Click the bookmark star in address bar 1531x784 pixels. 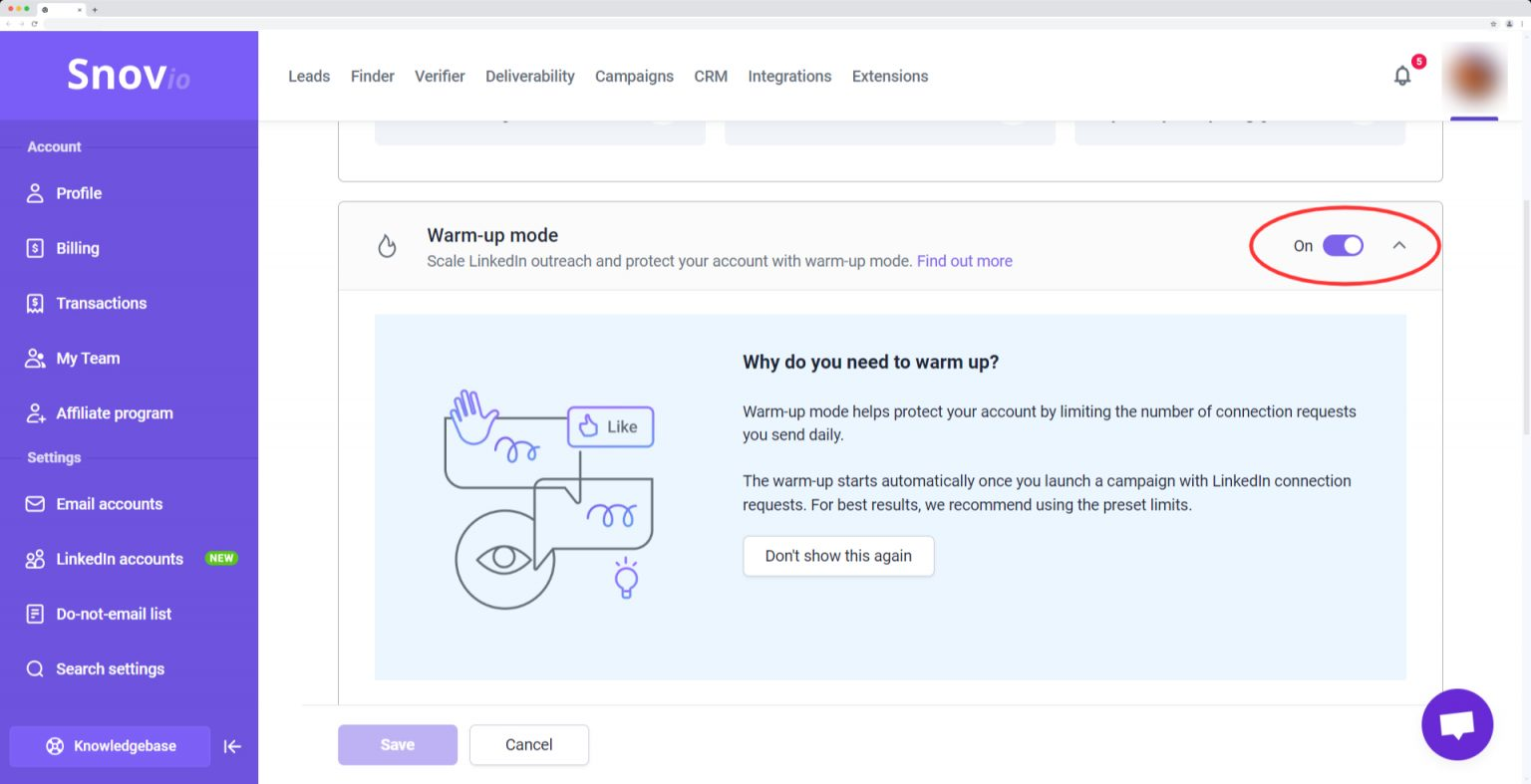[1493, 24]
